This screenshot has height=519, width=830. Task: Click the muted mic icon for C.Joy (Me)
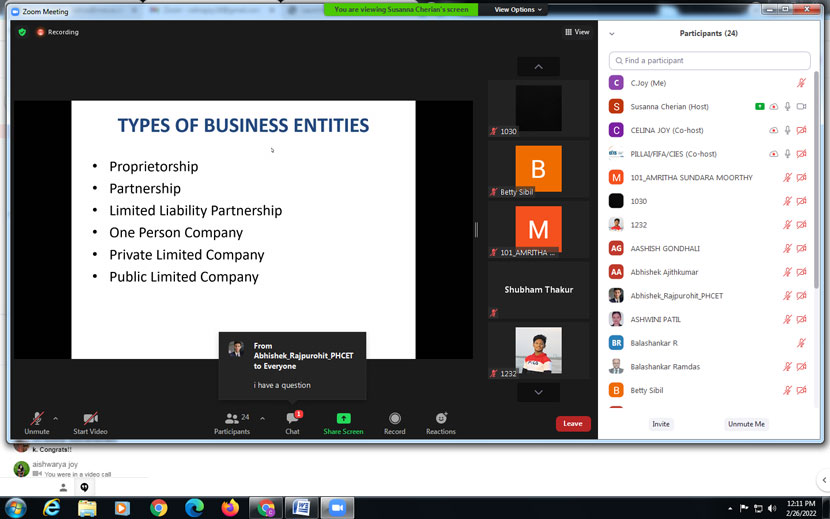click(801, 83)
